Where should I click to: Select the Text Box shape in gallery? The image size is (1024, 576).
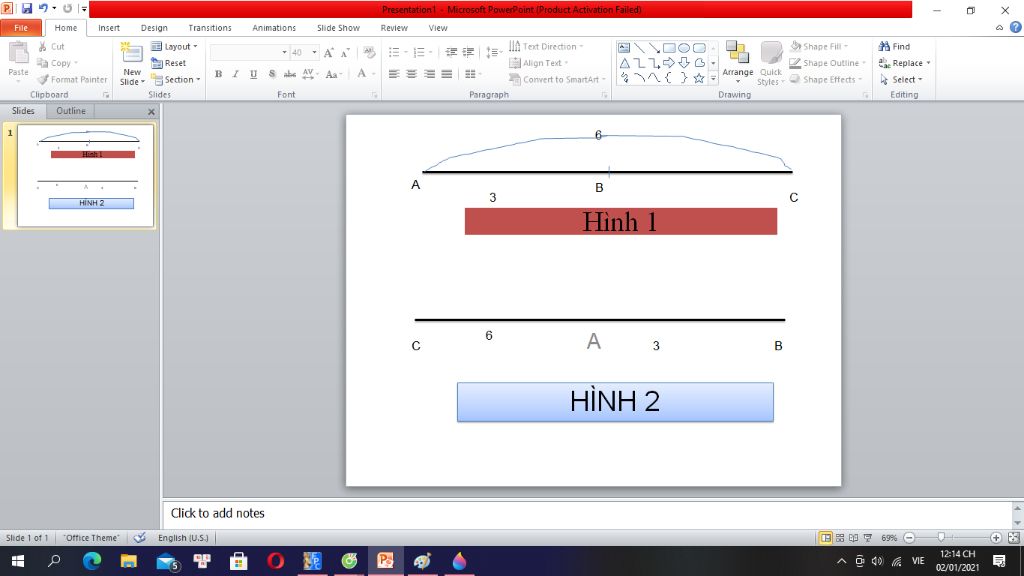(x=624, y=48)
